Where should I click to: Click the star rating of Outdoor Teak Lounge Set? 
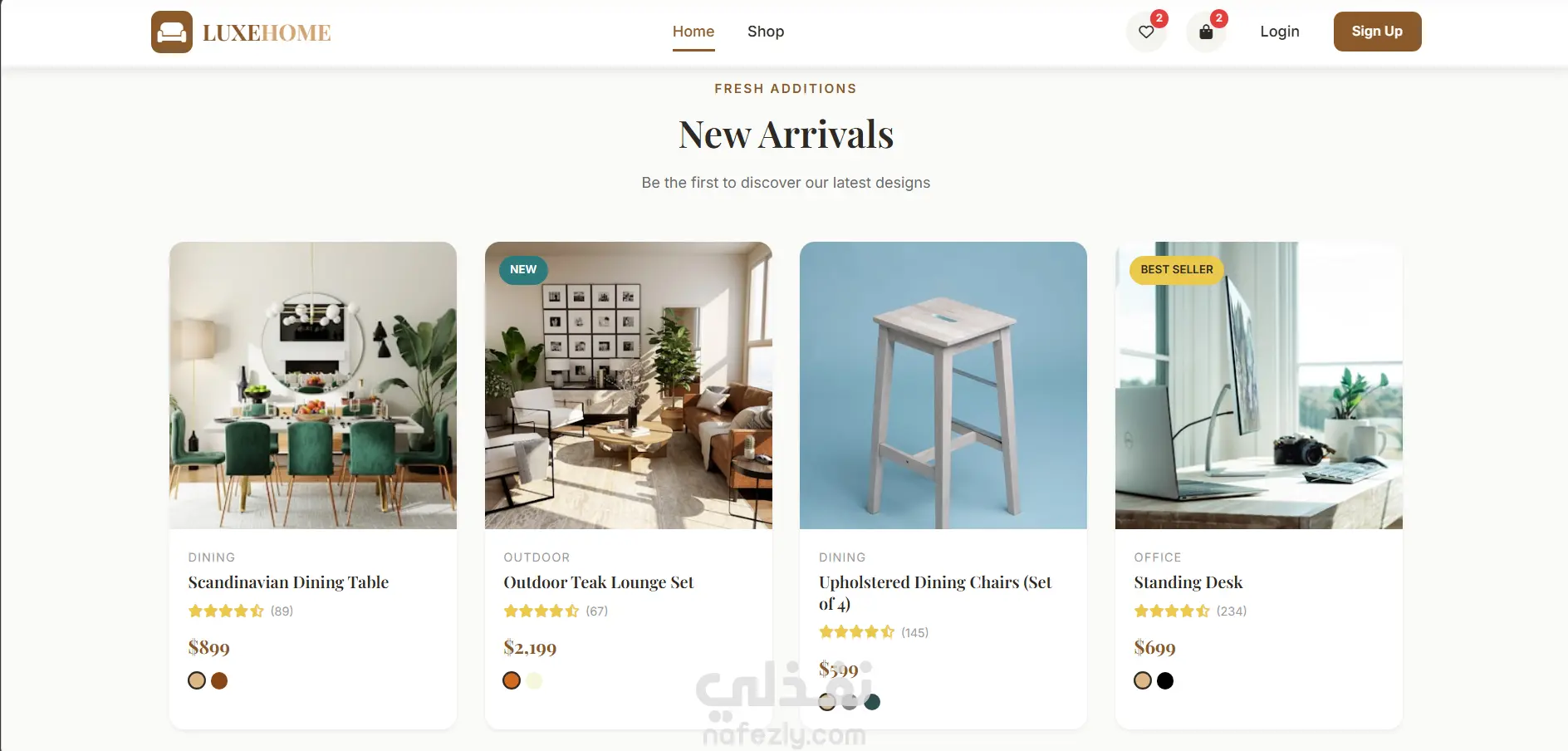tap(541, 611)
